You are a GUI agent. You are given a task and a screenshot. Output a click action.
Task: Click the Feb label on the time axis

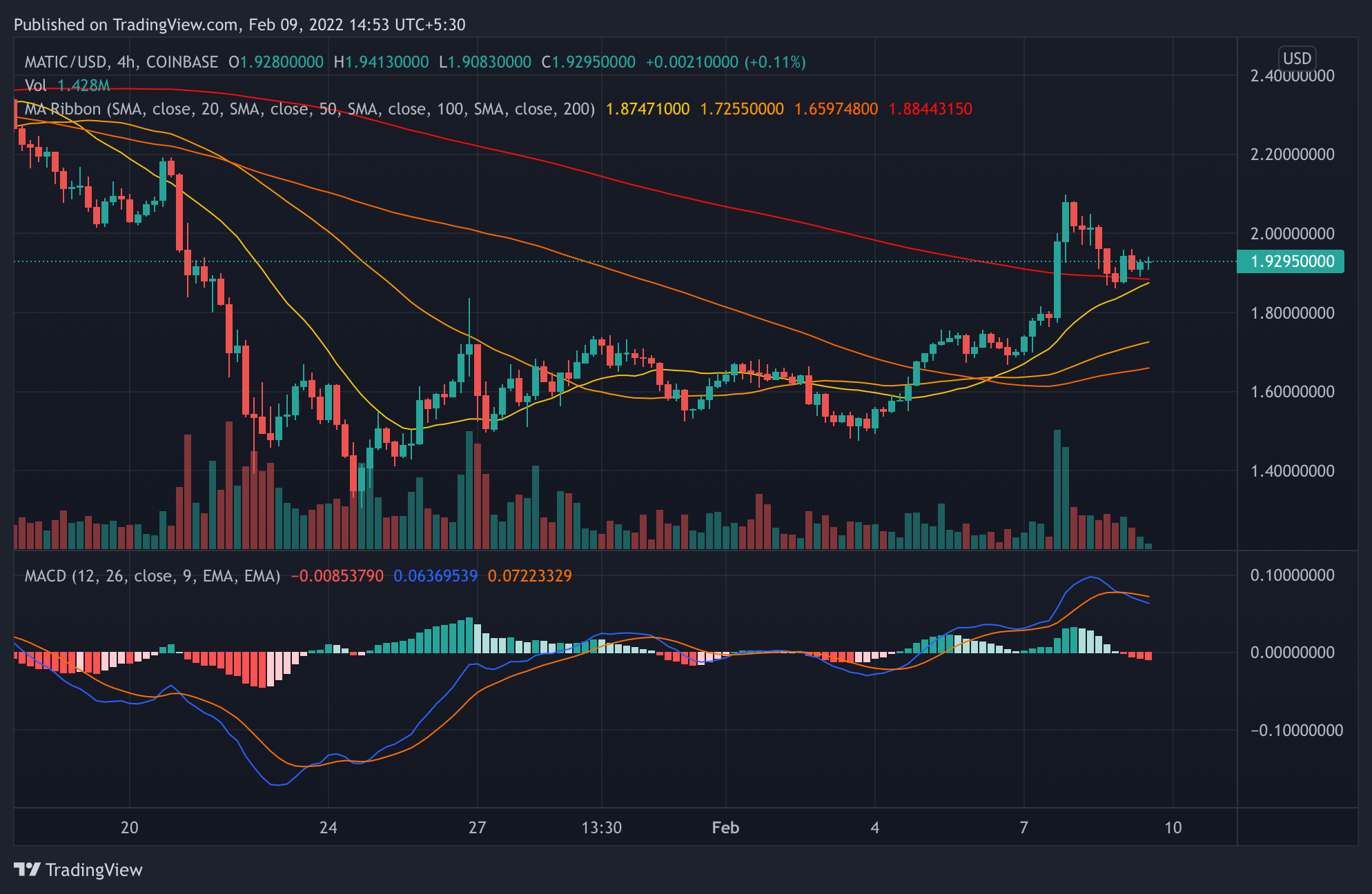pyautogui.click(x=725, y=828)
